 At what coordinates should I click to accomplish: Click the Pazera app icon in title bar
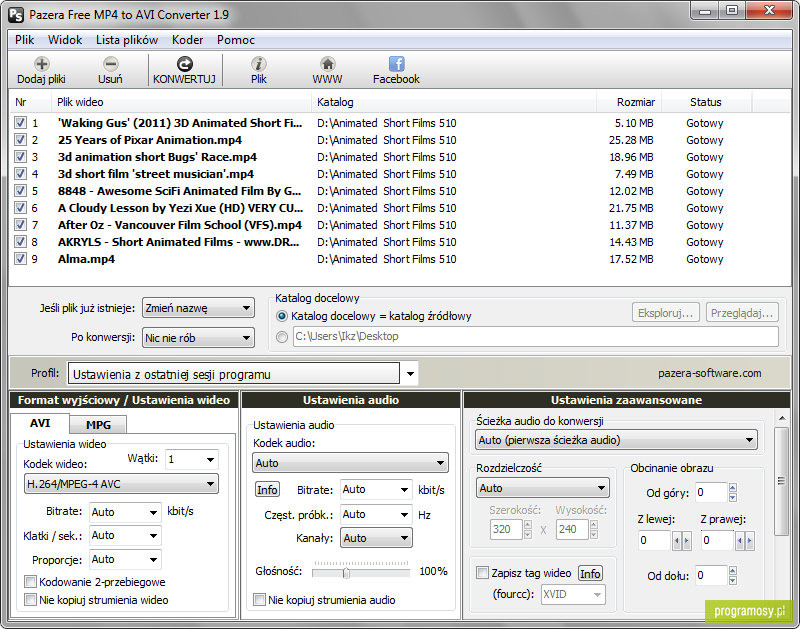(16, 15)
